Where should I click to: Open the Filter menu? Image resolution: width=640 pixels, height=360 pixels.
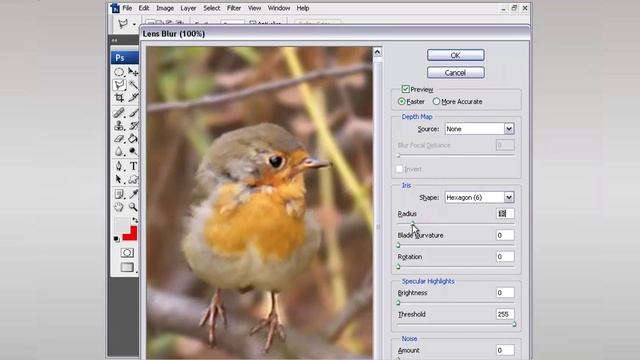pos(234,8)
